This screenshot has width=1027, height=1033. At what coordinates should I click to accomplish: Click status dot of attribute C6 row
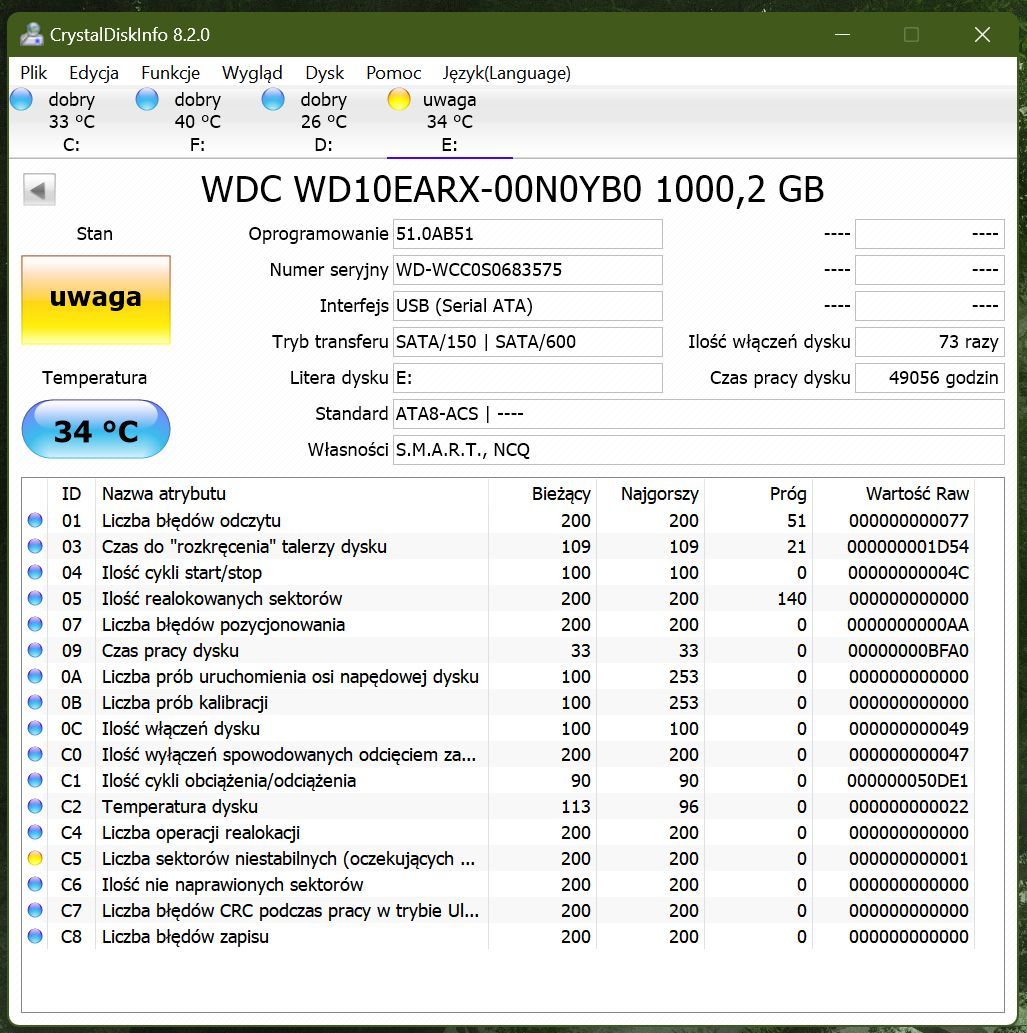[35, 884]
